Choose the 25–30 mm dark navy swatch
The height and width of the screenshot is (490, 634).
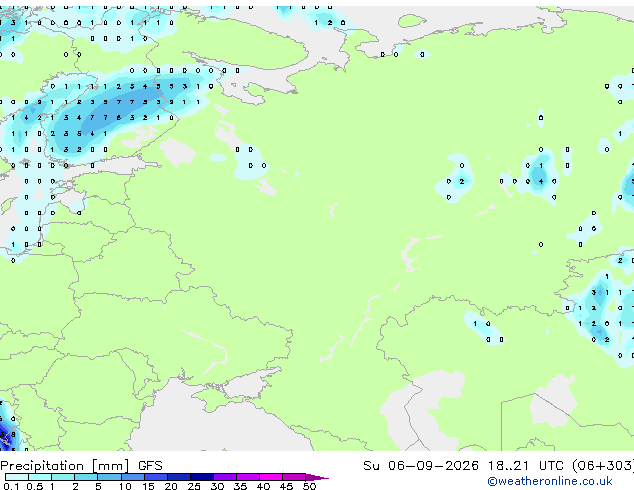tap(201, 477)
